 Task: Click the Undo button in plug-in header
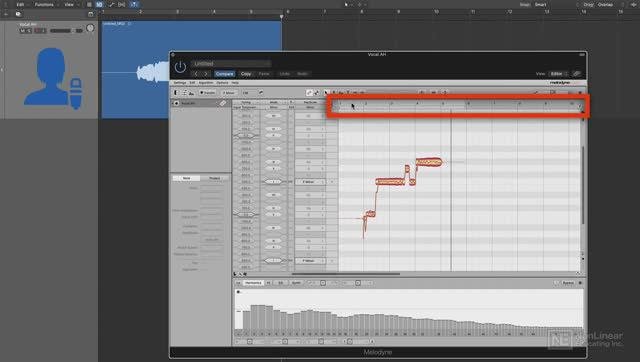coord(284,74)
